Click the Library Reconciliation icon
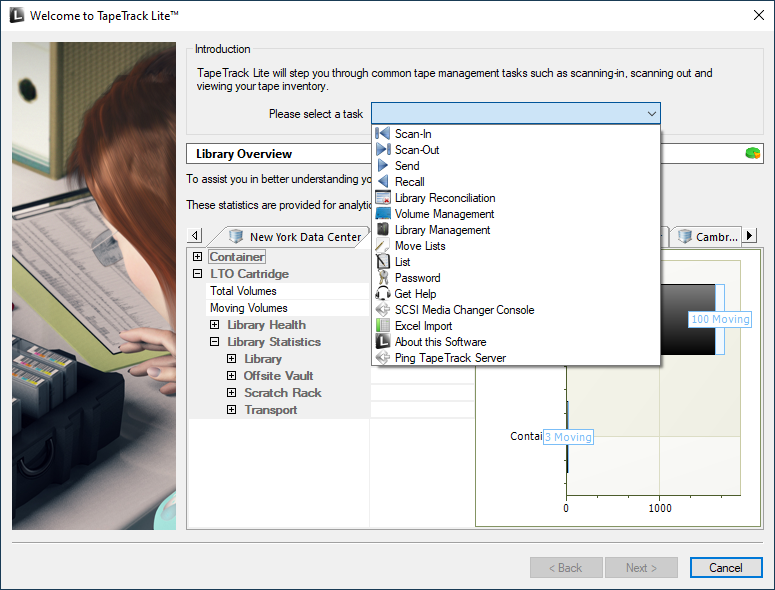775x590 pixels. 383,198
